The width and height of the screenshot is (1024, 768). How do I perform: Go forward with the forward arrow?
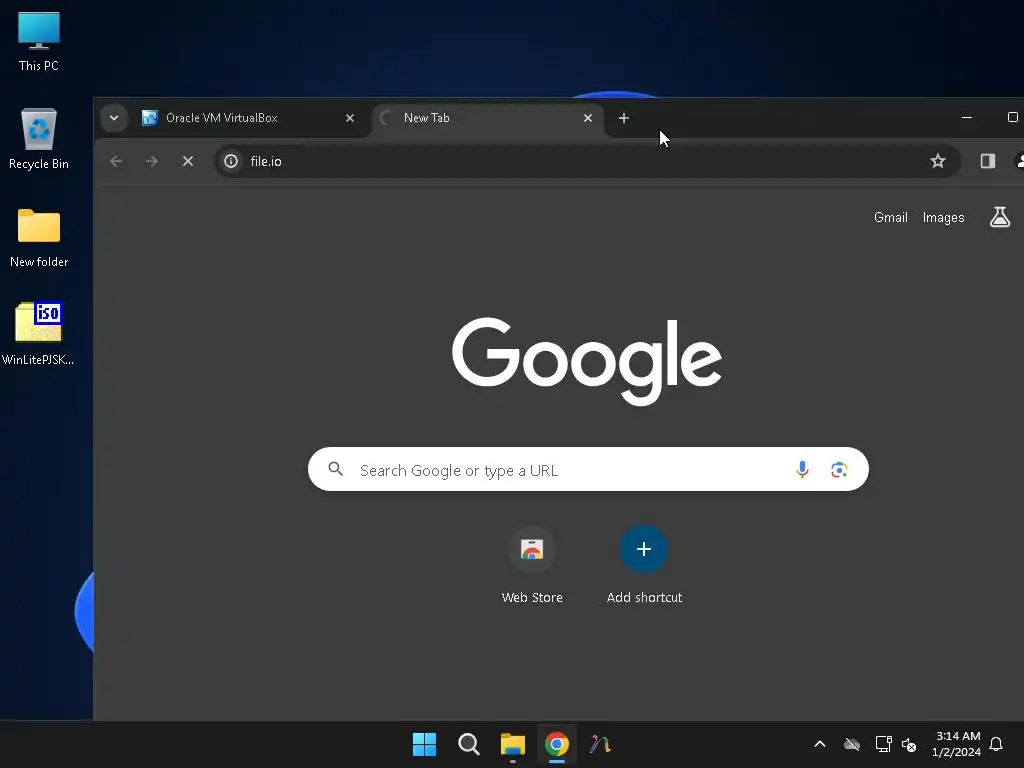152,161
